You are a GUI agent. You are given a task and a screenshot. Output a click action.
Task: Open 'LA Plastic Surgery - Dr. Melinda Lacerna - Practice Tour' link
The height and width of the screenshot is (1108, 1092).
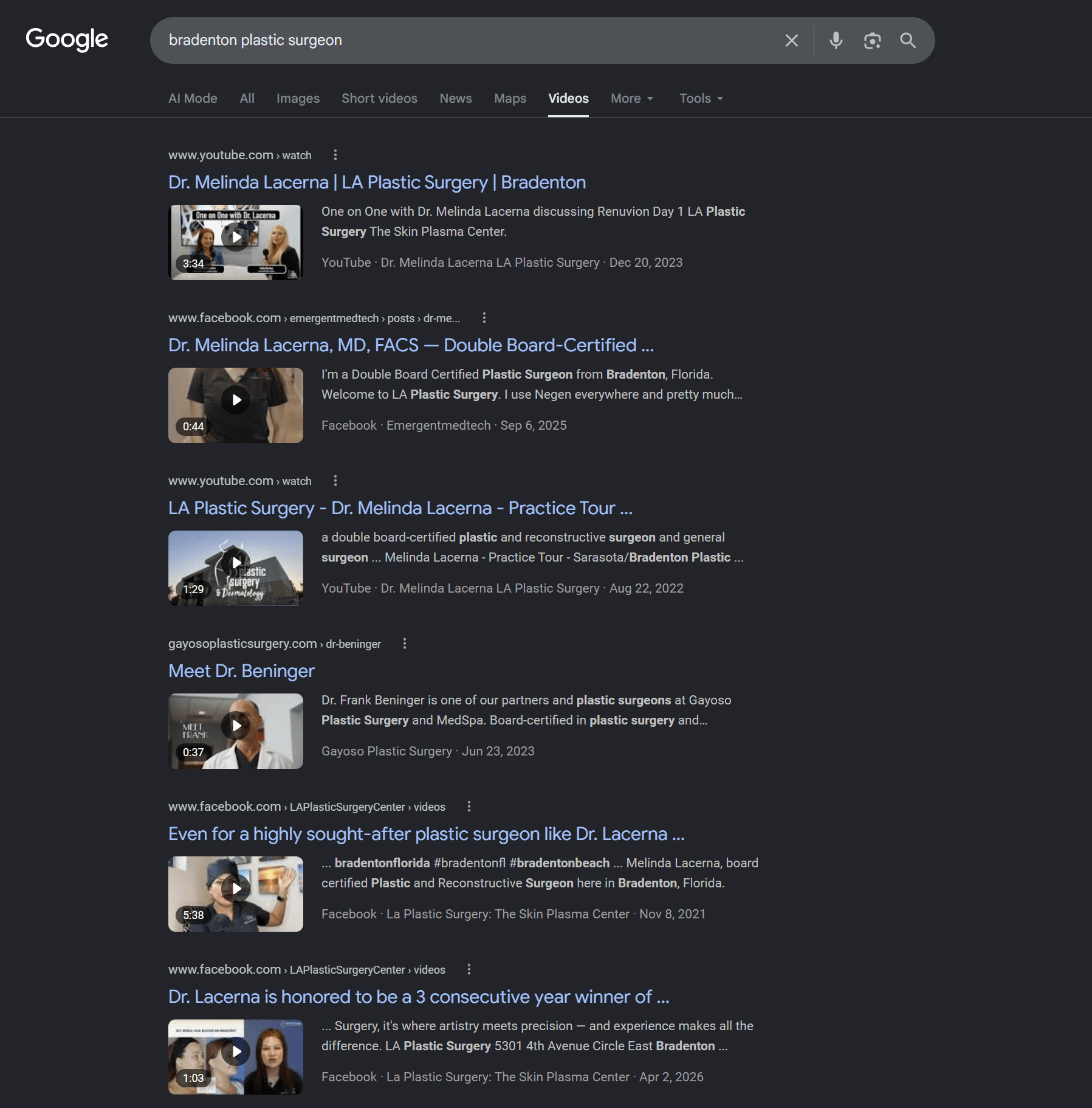(x=400, y=508)
